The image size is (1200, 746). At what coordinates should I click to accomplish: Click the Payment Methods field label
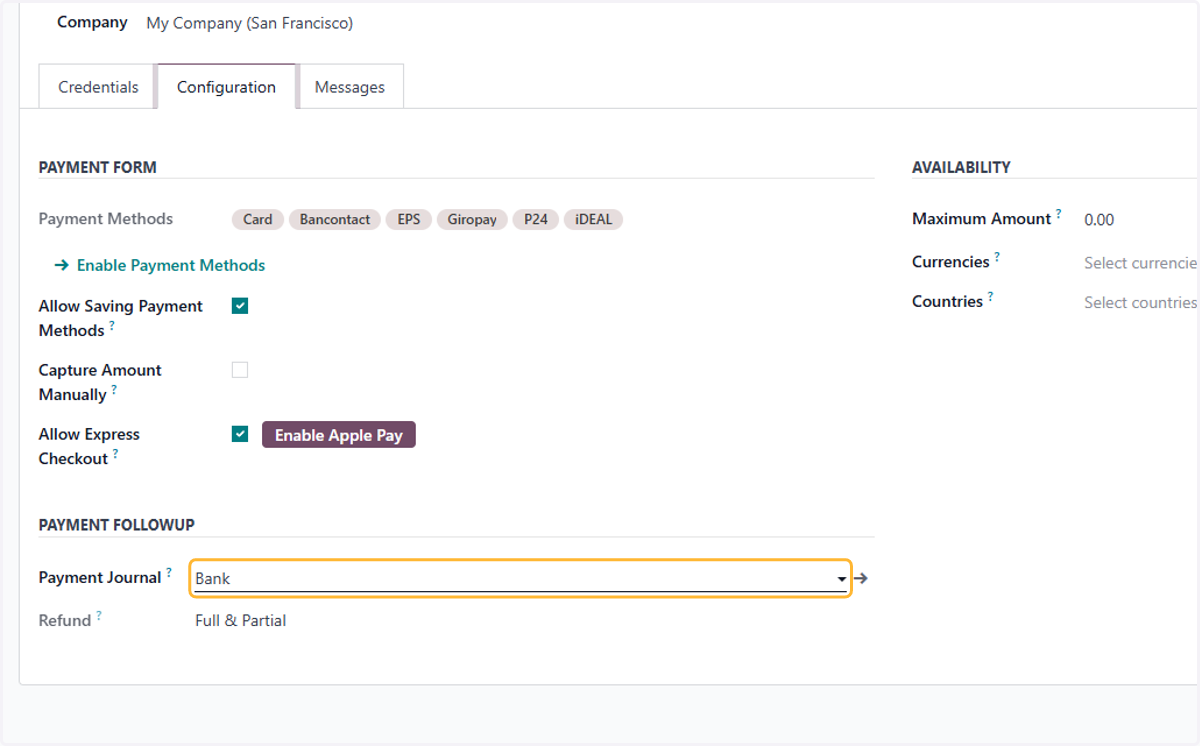106,219
